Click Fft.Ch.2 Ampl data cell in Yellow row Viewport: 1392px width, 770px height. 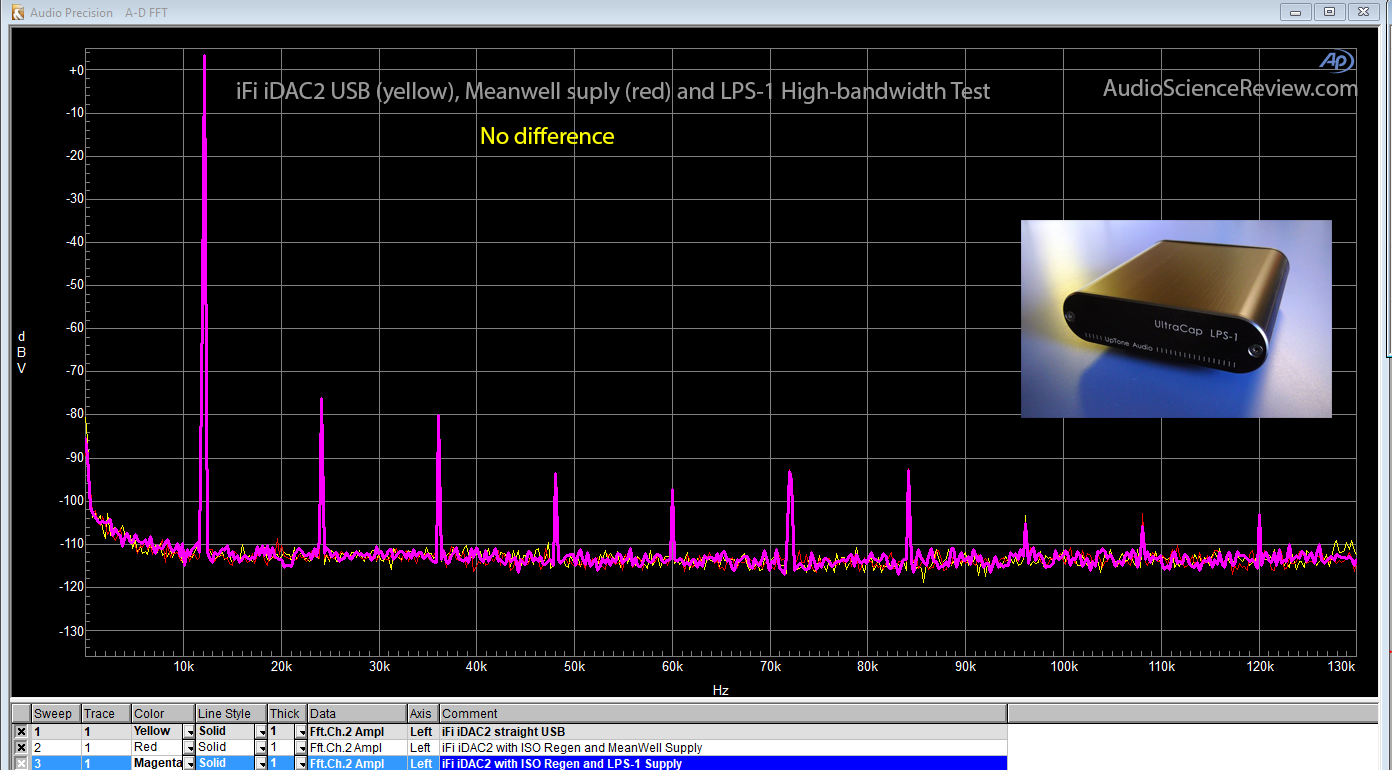click(x=357, y=732)
